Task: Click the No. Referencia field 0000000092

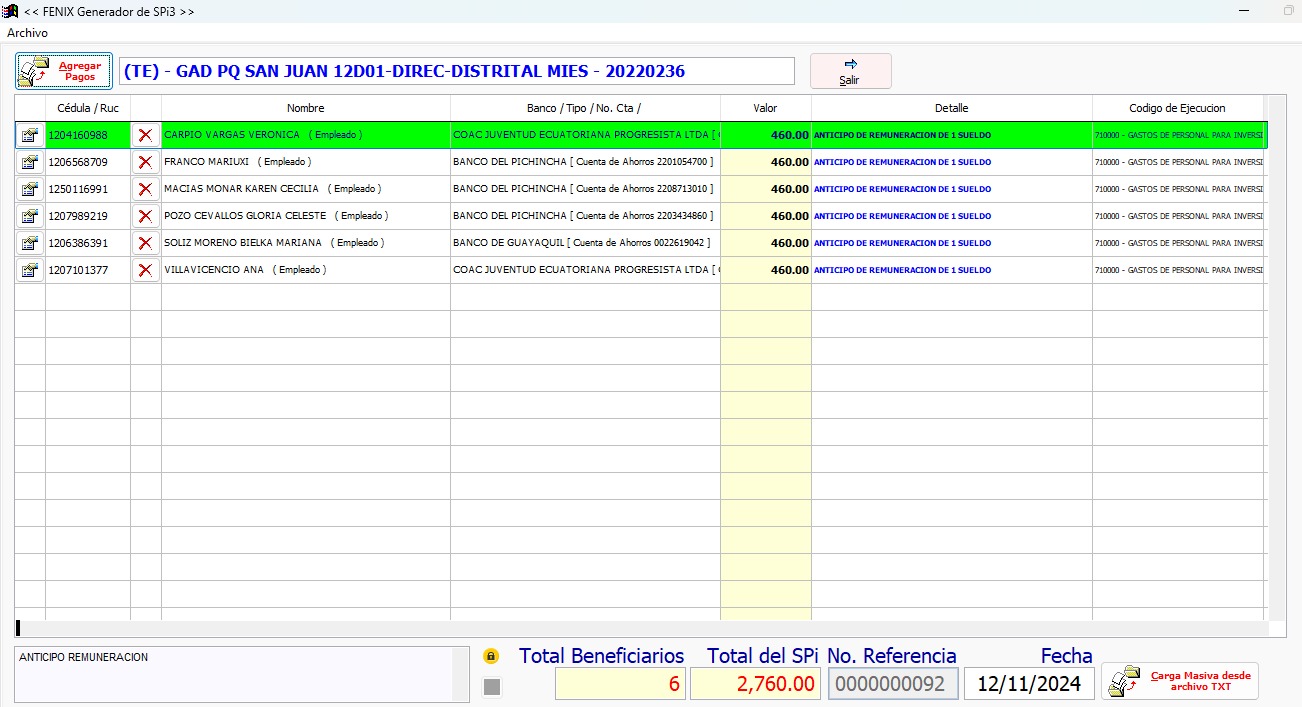Action: coord(892,684)
